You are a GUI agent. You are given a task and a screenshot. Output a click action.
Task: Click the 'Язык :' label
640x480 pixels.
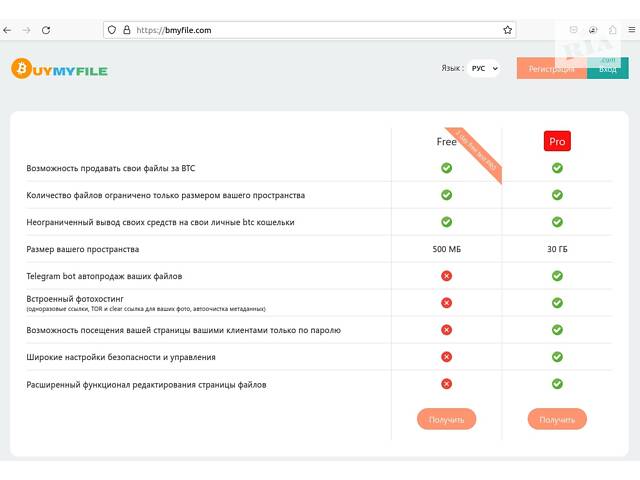(452, 68)
